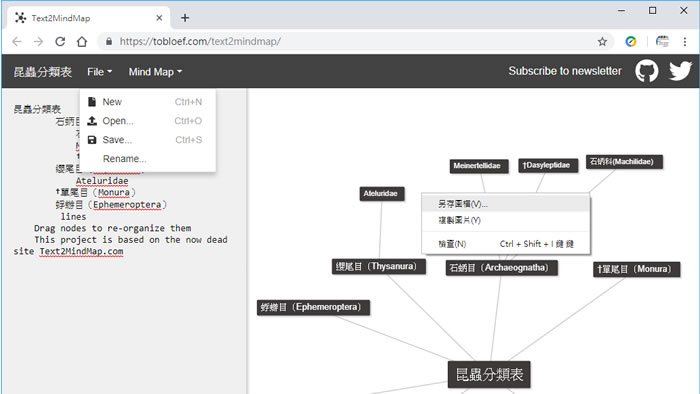Choose Save... from the File menu
Screen dimensions: 700x394
pyautogui.click(x=148, y=140)
